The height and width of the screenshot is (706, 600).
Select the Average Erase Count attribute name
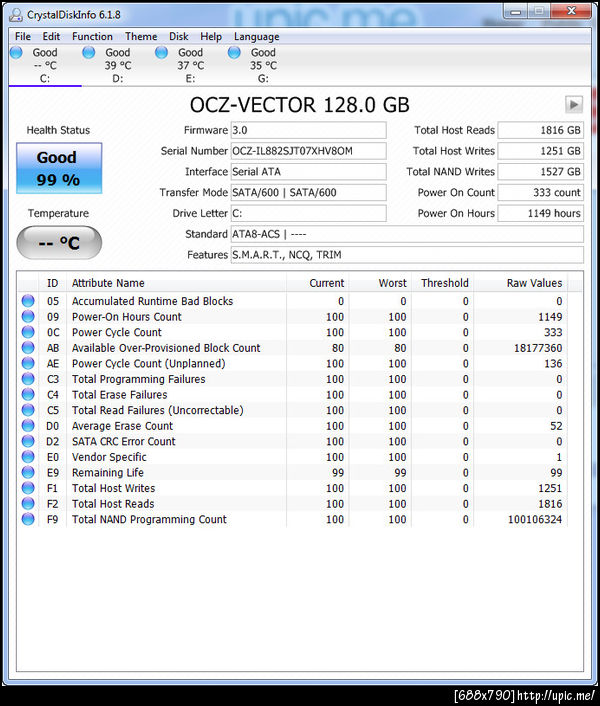(x=122, y=426)
